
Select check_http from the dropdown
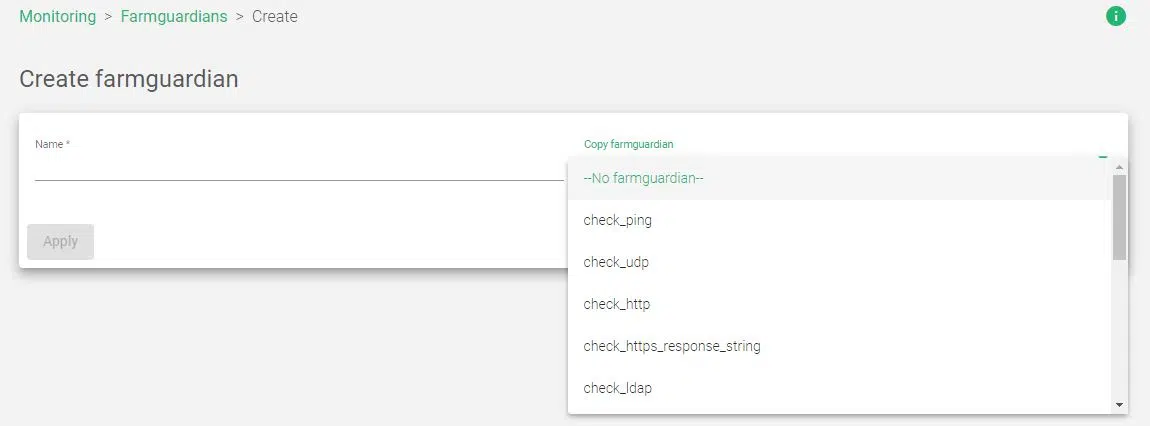617,304
